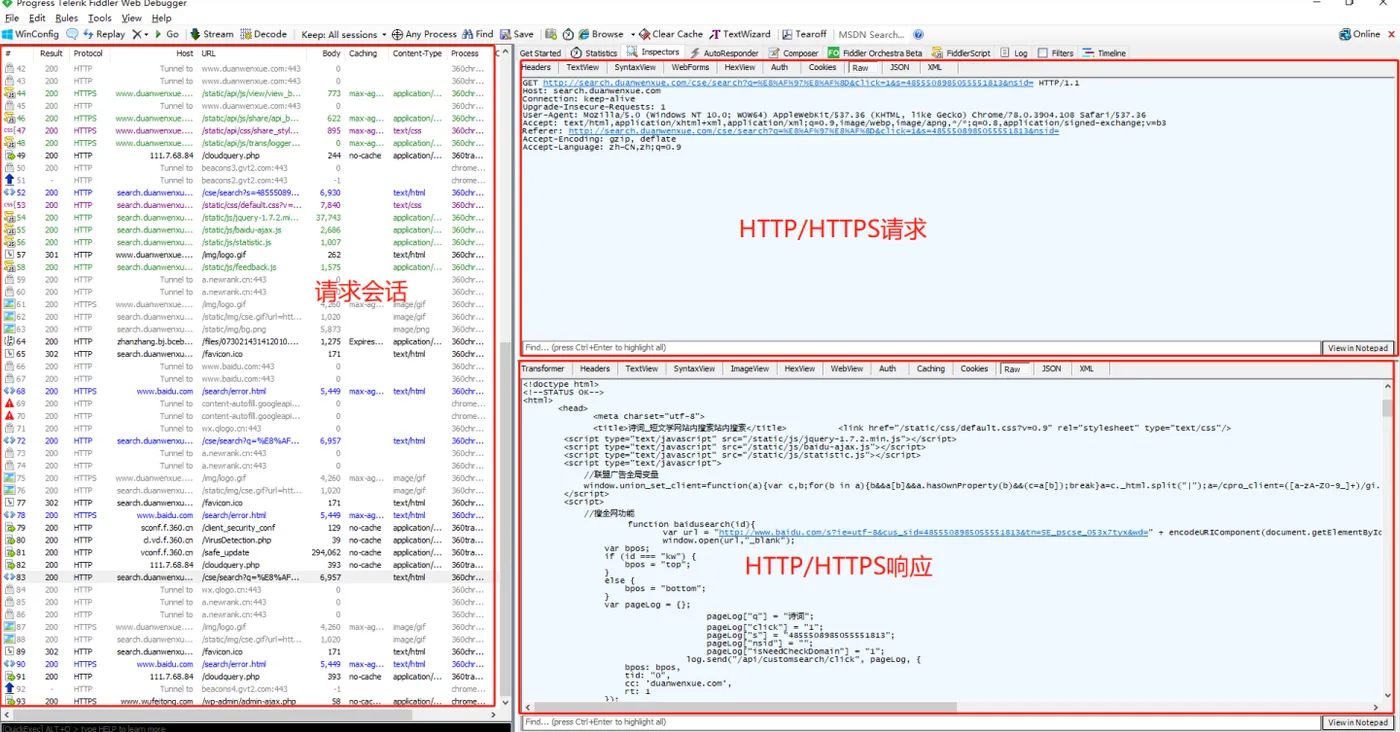The width and height of the screenshot is (1400, 732).
Task: Expand the Remove (X) dropdown arrow
Action: [146, 34]
